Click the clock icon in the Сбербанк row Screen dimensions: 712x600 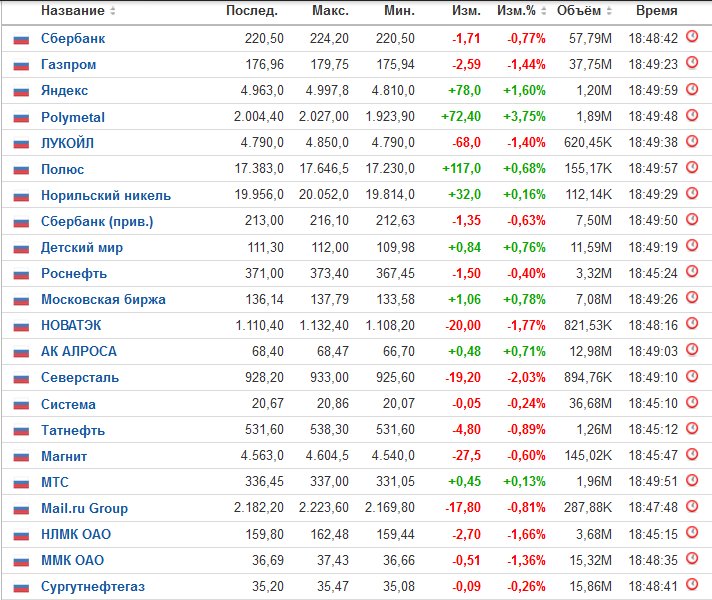(692, 36)
